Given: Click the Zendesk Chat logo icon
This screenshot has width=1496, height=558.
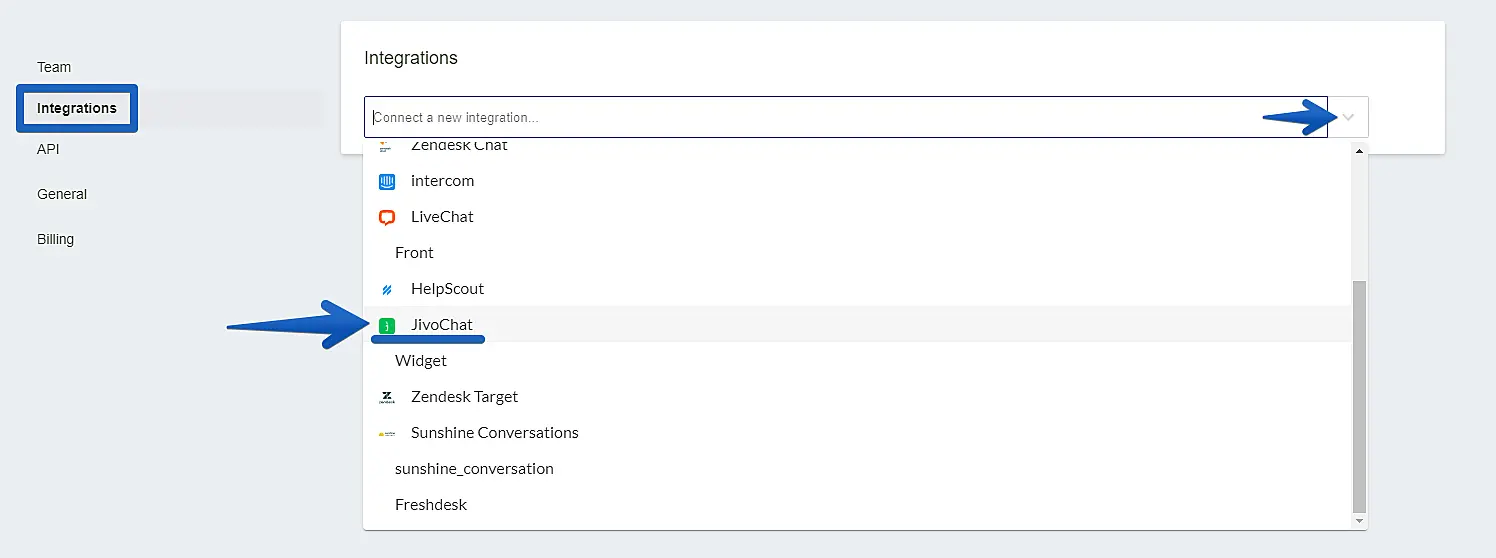Looking at the screenshot, I should 387,146.
